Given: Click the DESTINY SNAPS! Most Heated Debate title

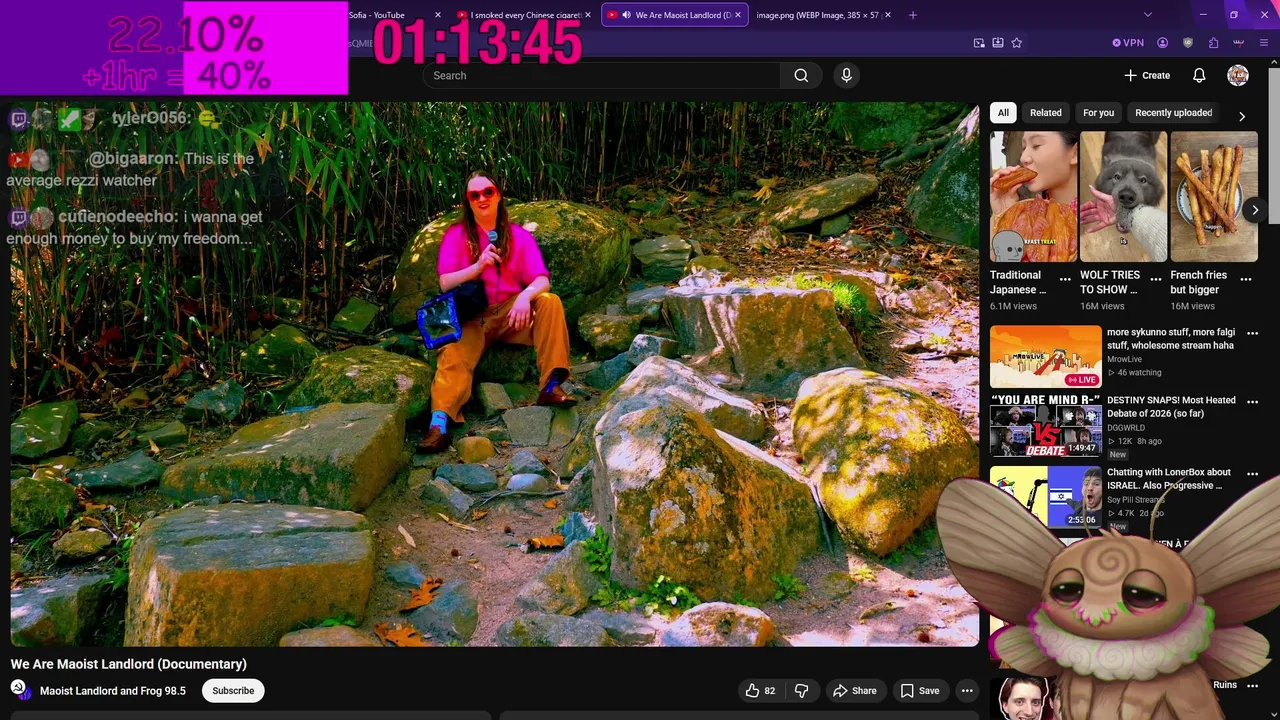Looking at the screenshot, I should 1171,407.
